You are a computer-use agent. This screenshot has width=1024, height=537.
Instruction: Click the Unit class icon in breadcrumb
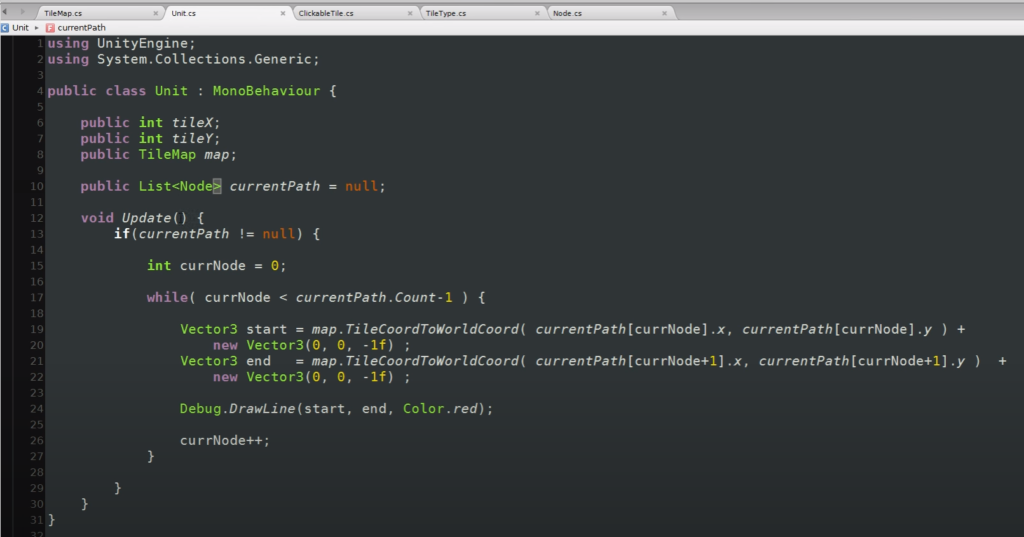pos(5,27)
